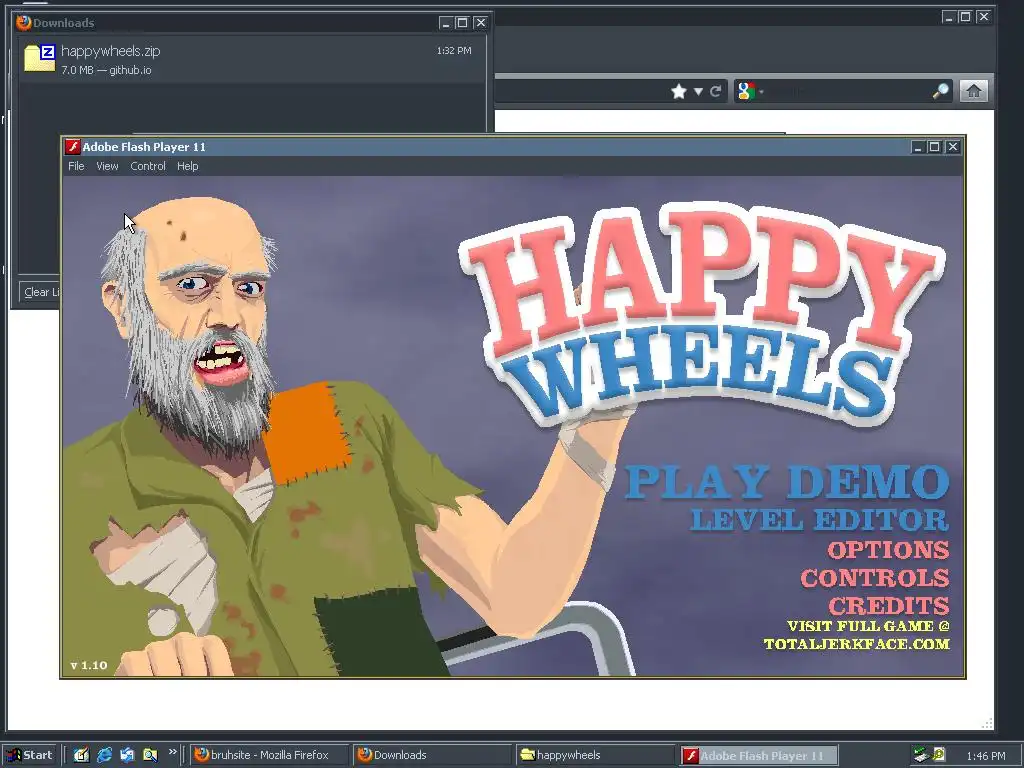This screenshot has width=1024, height=768.
Task: Maximize the Adobe Flash Player window
Action: (935, 147)
